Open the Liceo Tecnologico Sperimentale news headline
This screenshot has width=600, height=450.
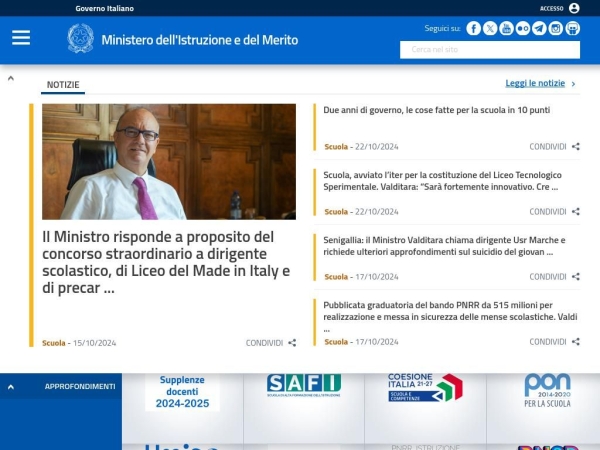click(x=442, y=181)
